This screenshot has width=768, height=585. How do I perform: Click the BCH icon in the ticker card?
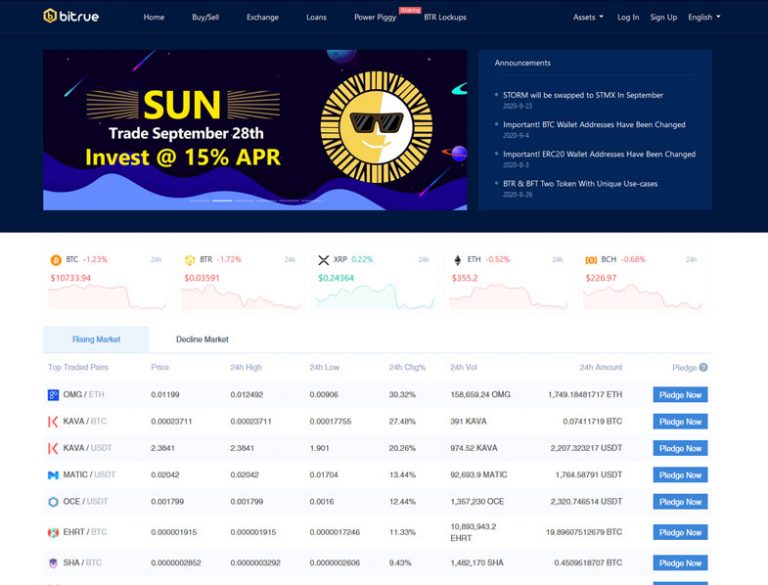tap(591, 260)
